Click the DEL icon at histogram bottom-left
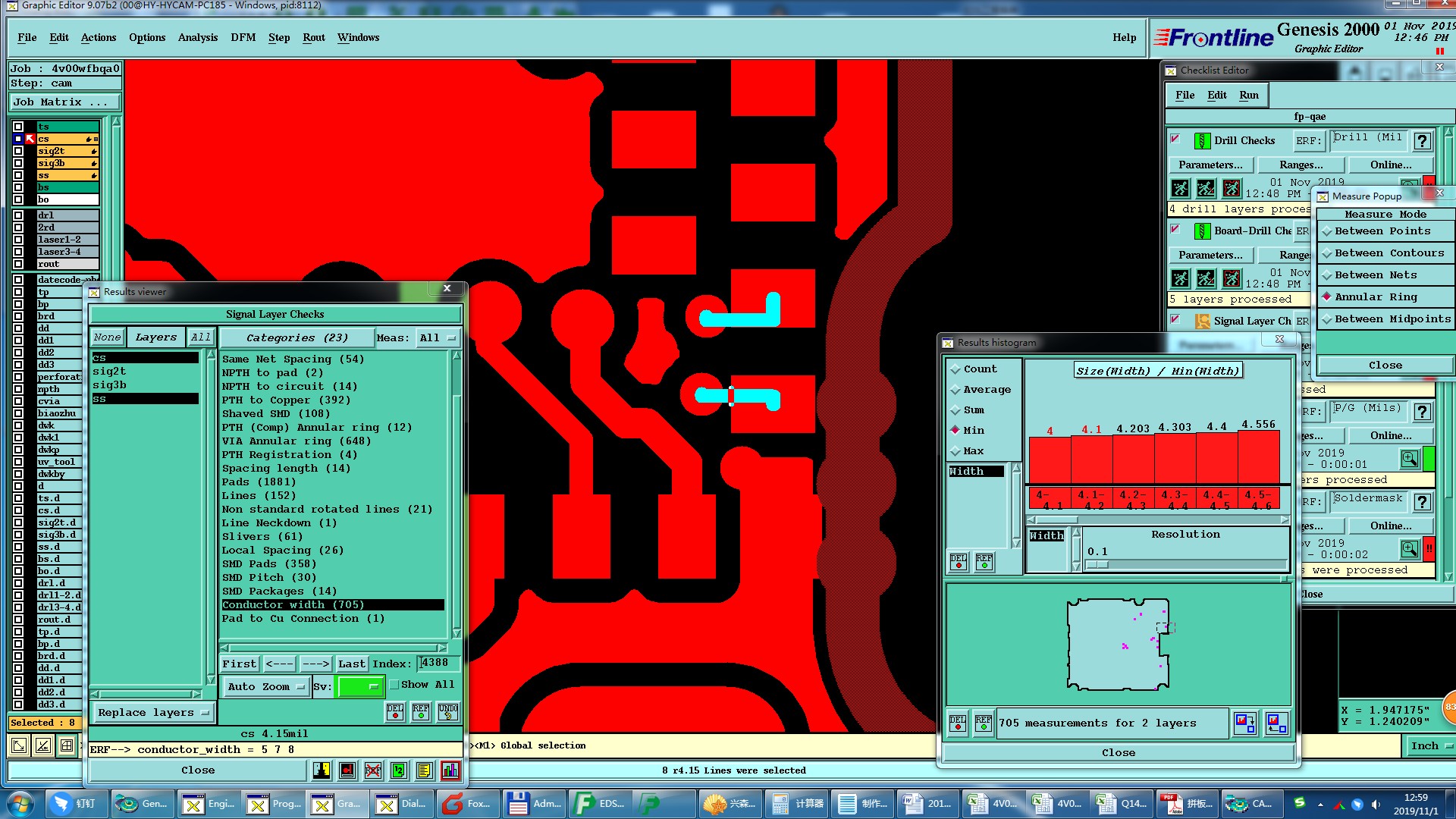The image size is (1456, 819). [958, 723]
